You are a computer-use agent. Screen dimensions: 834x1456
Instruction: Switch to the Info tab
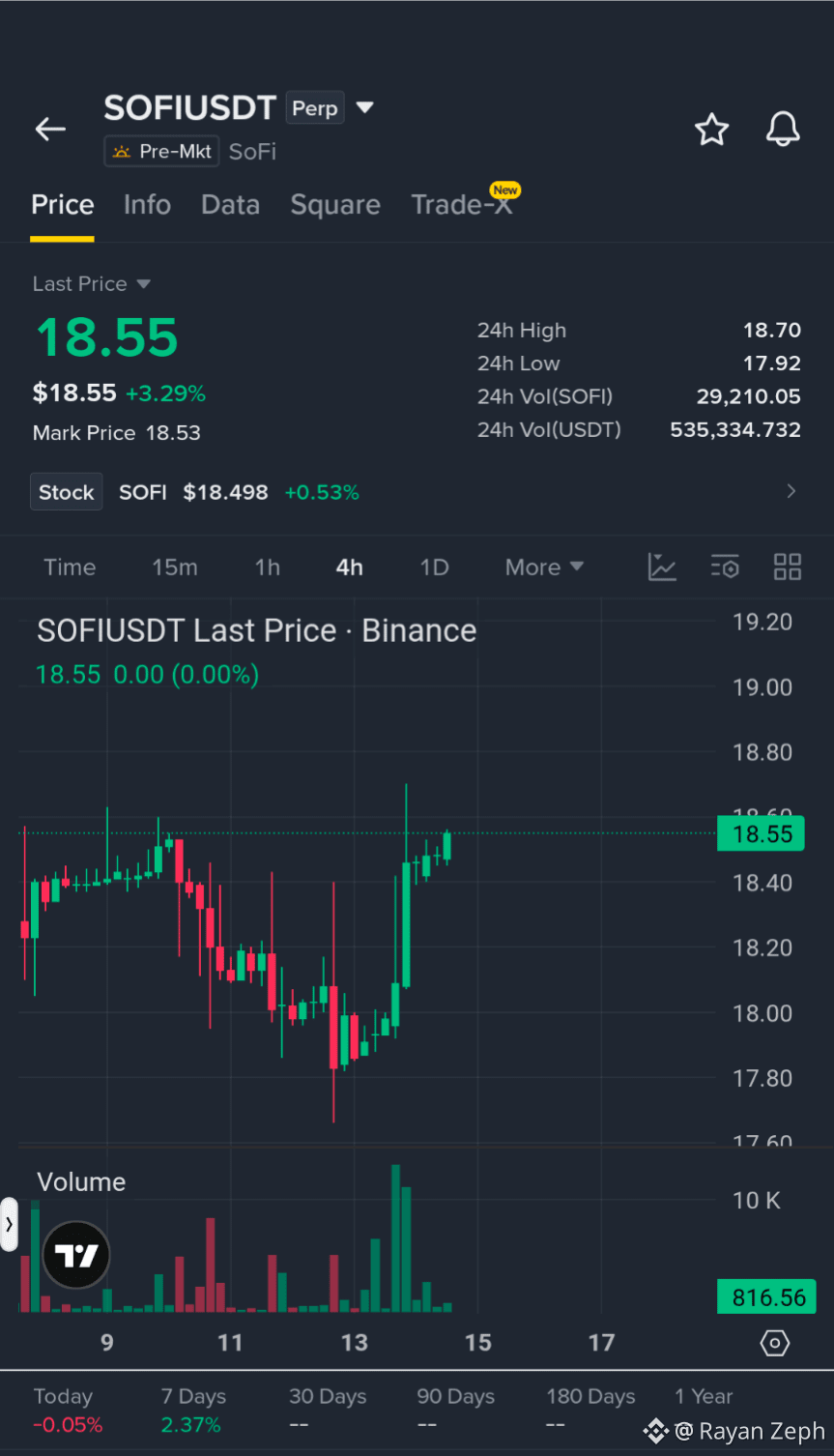point(147,205)
